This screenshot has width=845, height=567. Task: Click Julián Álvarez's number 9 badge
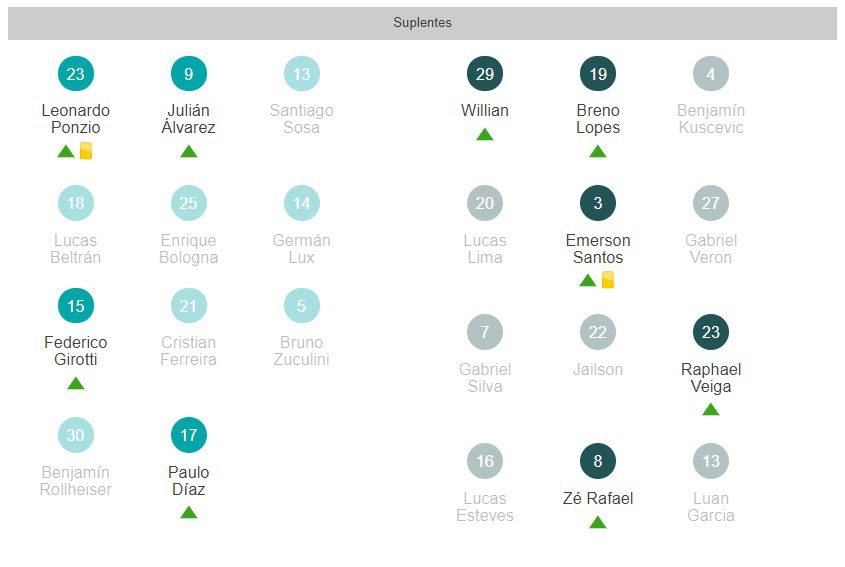pyautogui.click(x=189, y=74)
